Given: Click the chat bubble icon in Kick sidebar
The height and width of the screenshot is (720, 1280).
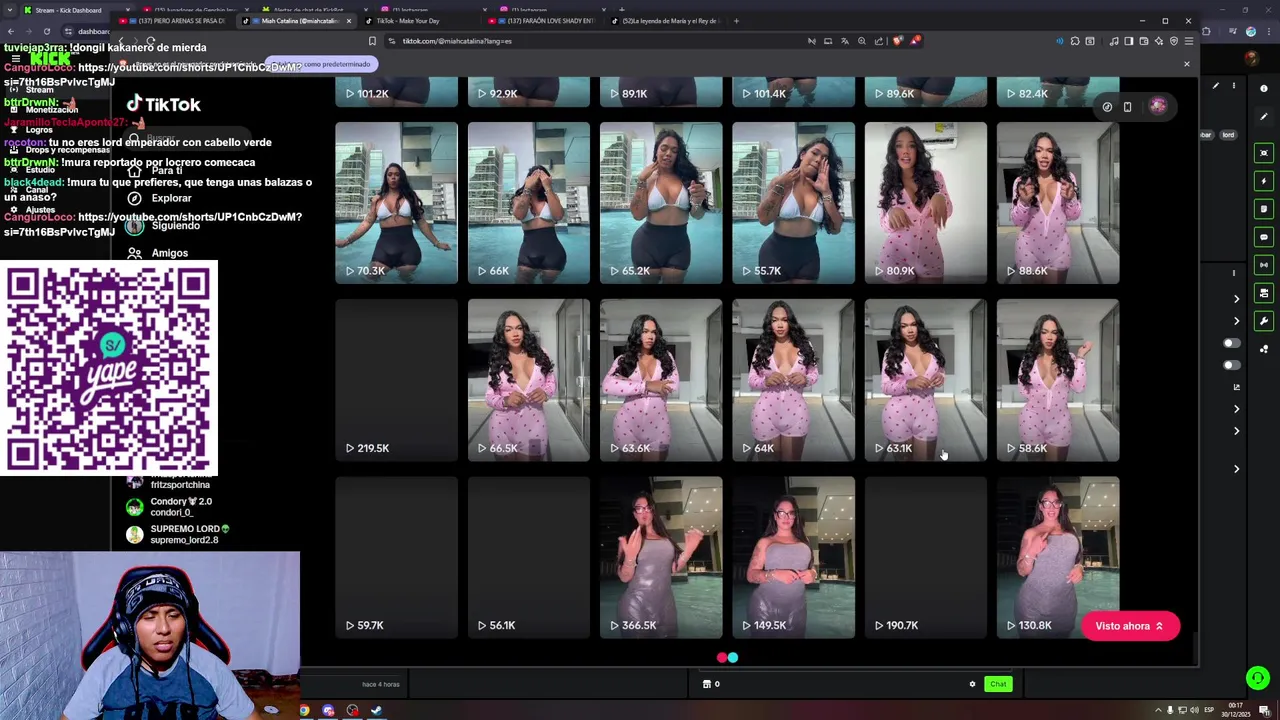Looking at the screenshot, I should point(1264,237).
